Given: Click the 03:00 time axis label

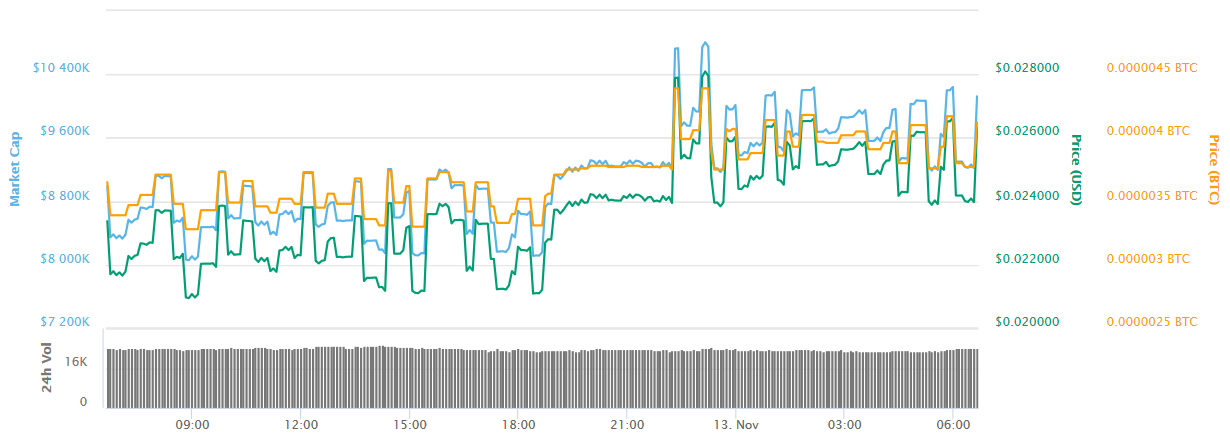Looking at the screenshot, I should [x=844, y=424].
